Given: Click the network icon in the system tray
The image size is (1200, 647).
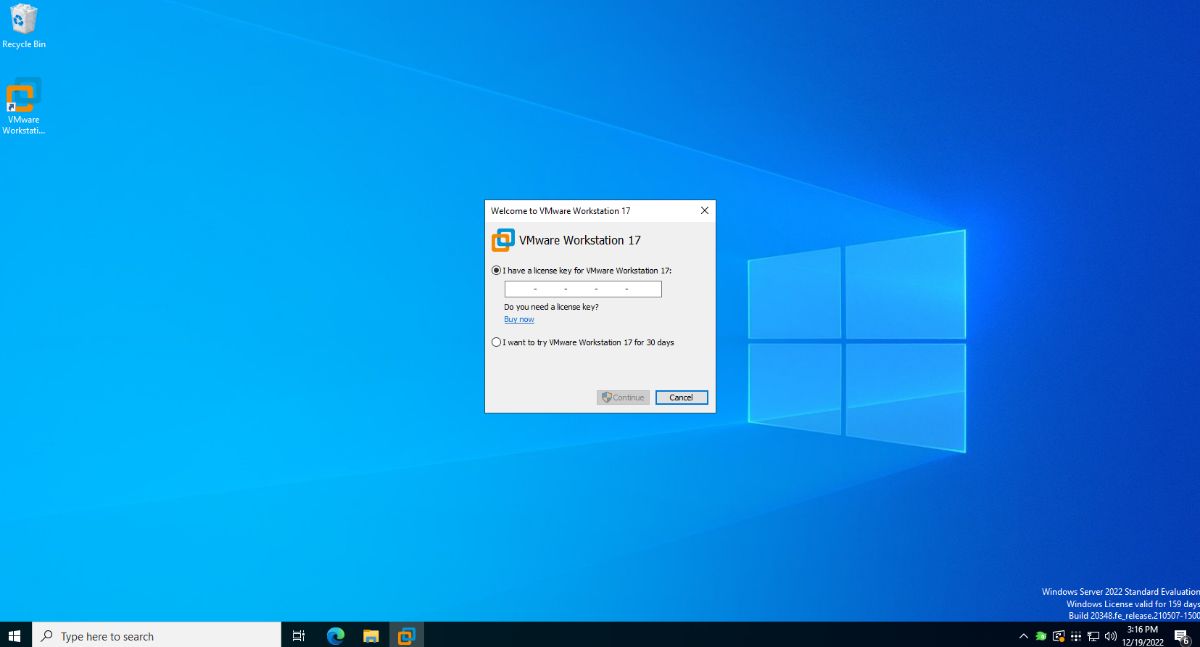Looking at the screenshot, I should 1095,636.
